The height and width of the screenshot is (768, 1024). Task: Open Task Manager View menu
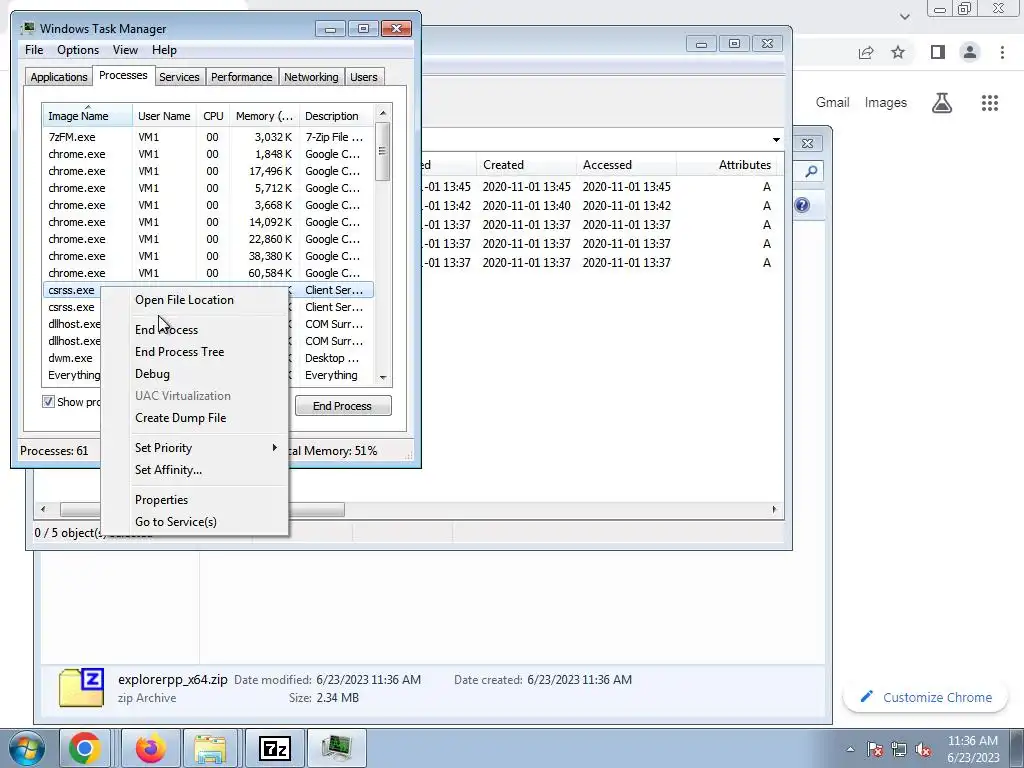pos(125,50)
